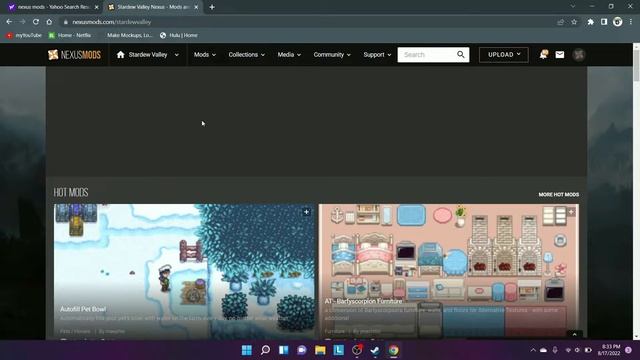Open the Chrome extensions puzzle icon

591,22
